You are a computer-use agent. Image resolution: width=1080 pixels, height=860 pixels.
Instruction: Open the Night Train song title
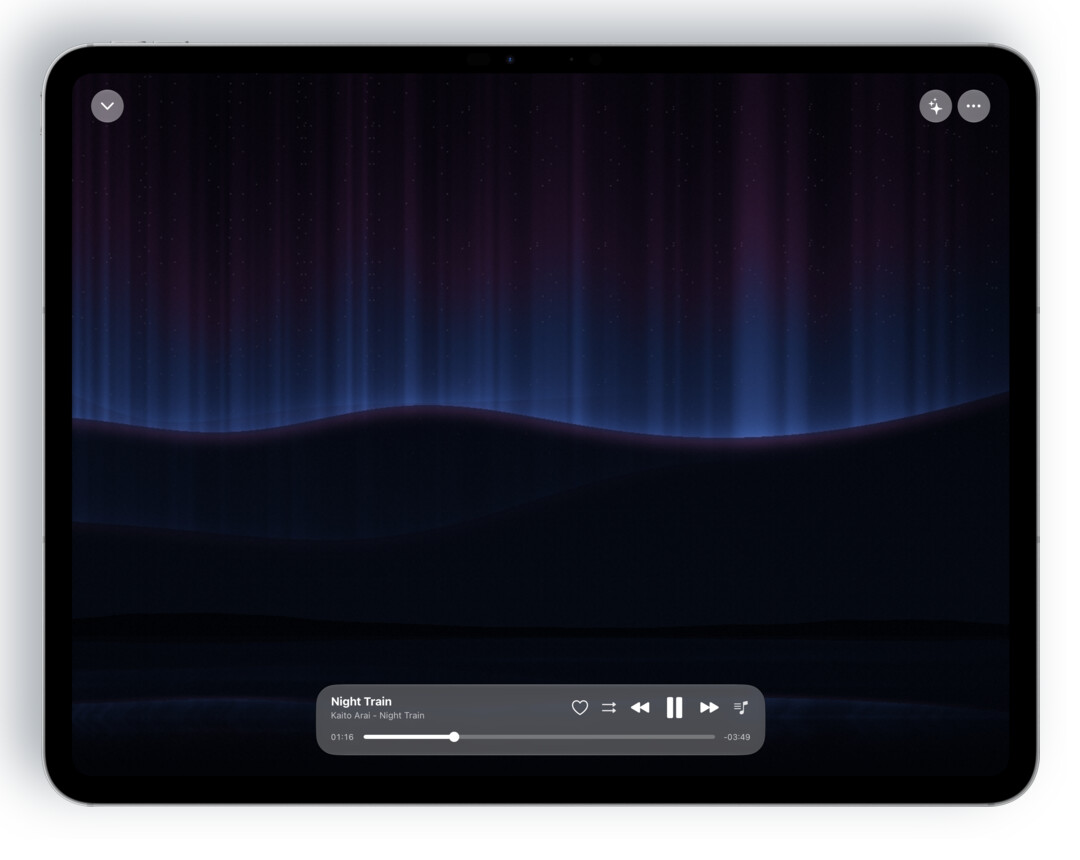coord(361,701)
